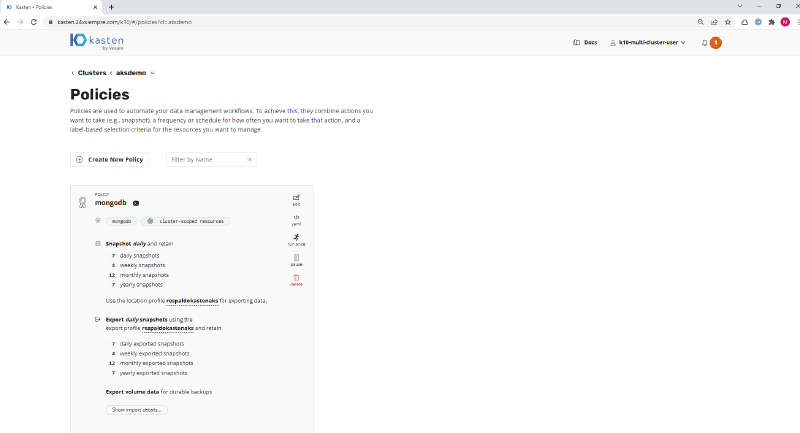
Task: Click the address bar zoom magnifier icon
Action: tap(701, 22)
